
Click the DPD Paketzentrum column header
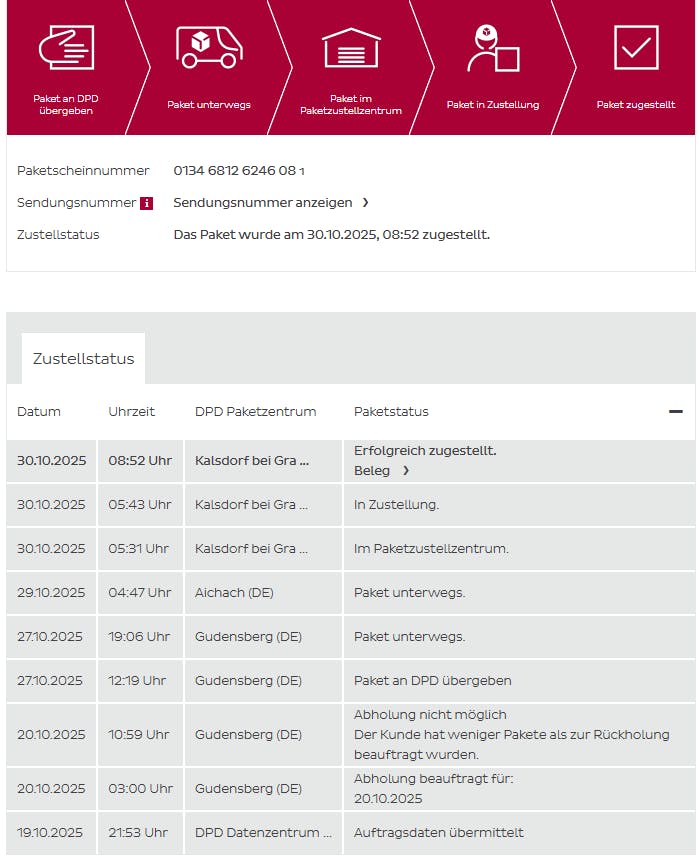pyautogui.click(x=255, y=412)
